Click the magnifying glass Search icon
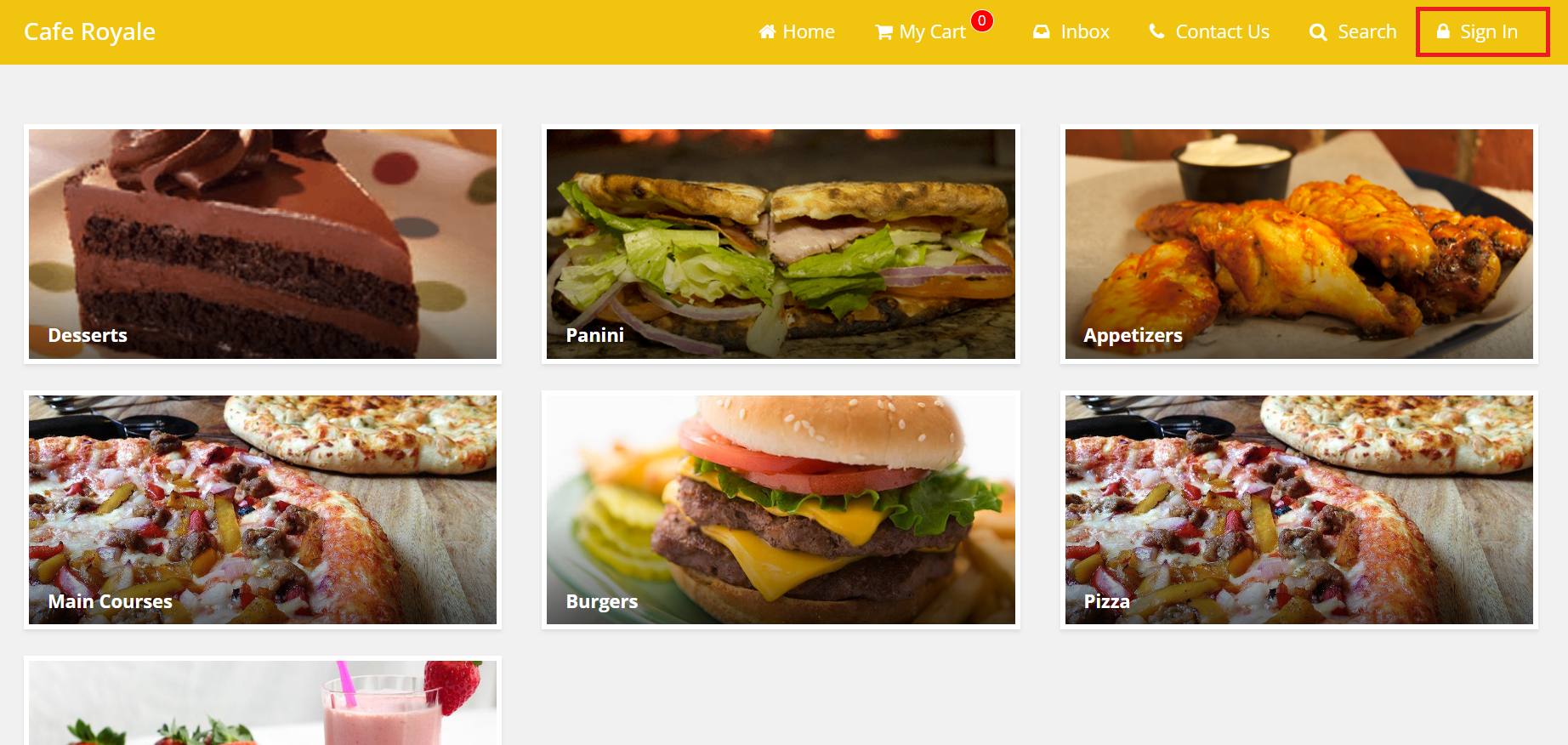The image size is (1568, 745). point(1318,32)
